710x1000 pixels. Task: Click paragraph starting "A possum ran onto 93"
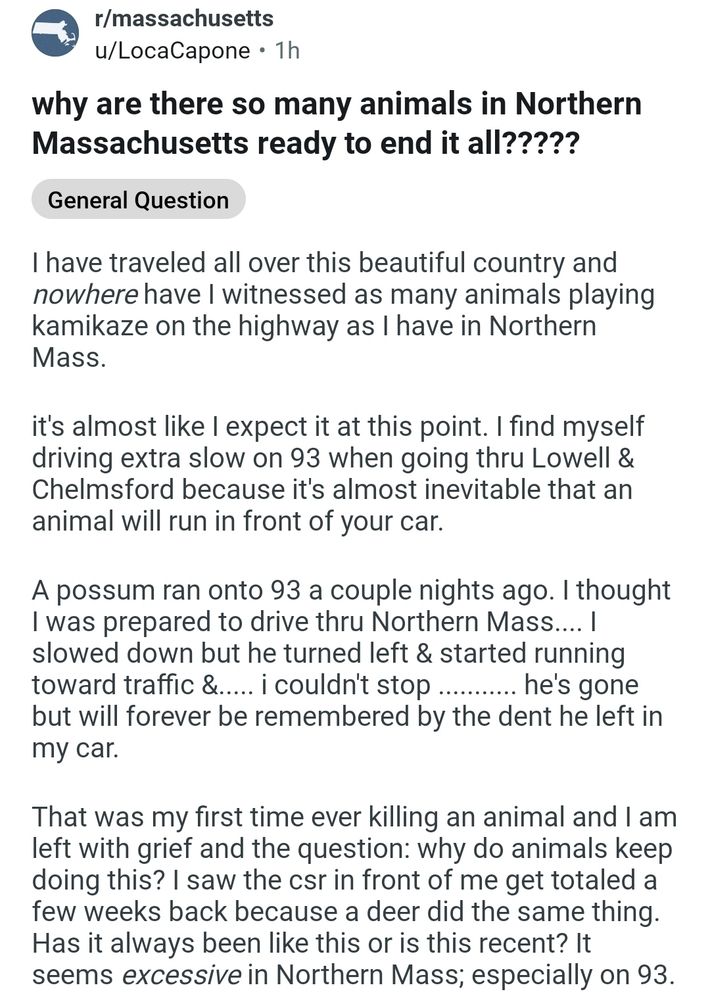point(351,668)
